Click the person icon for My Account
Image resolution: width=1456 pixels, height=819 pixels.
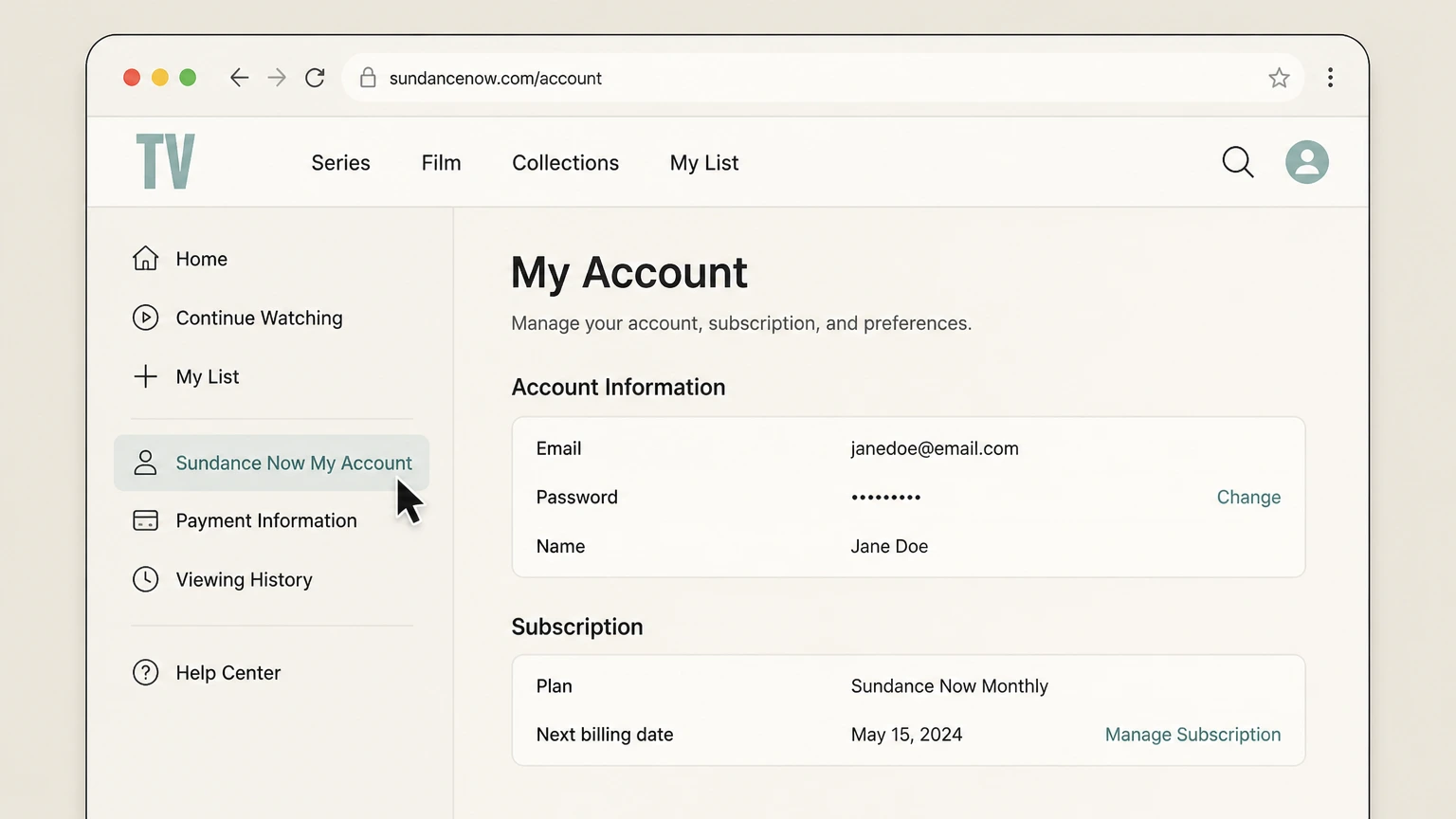(x=145, y=463)
